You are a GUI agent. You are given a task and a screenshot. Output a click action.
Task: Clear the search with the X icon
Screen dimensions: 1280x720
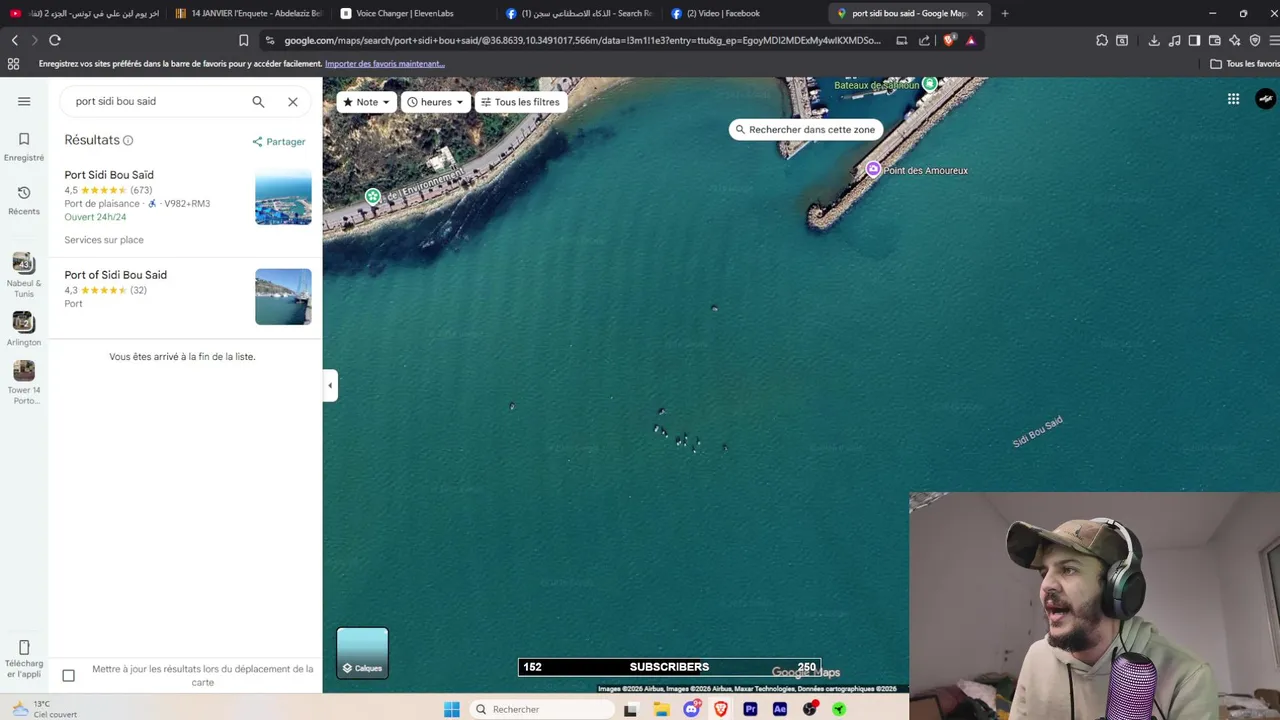point(293,101)
